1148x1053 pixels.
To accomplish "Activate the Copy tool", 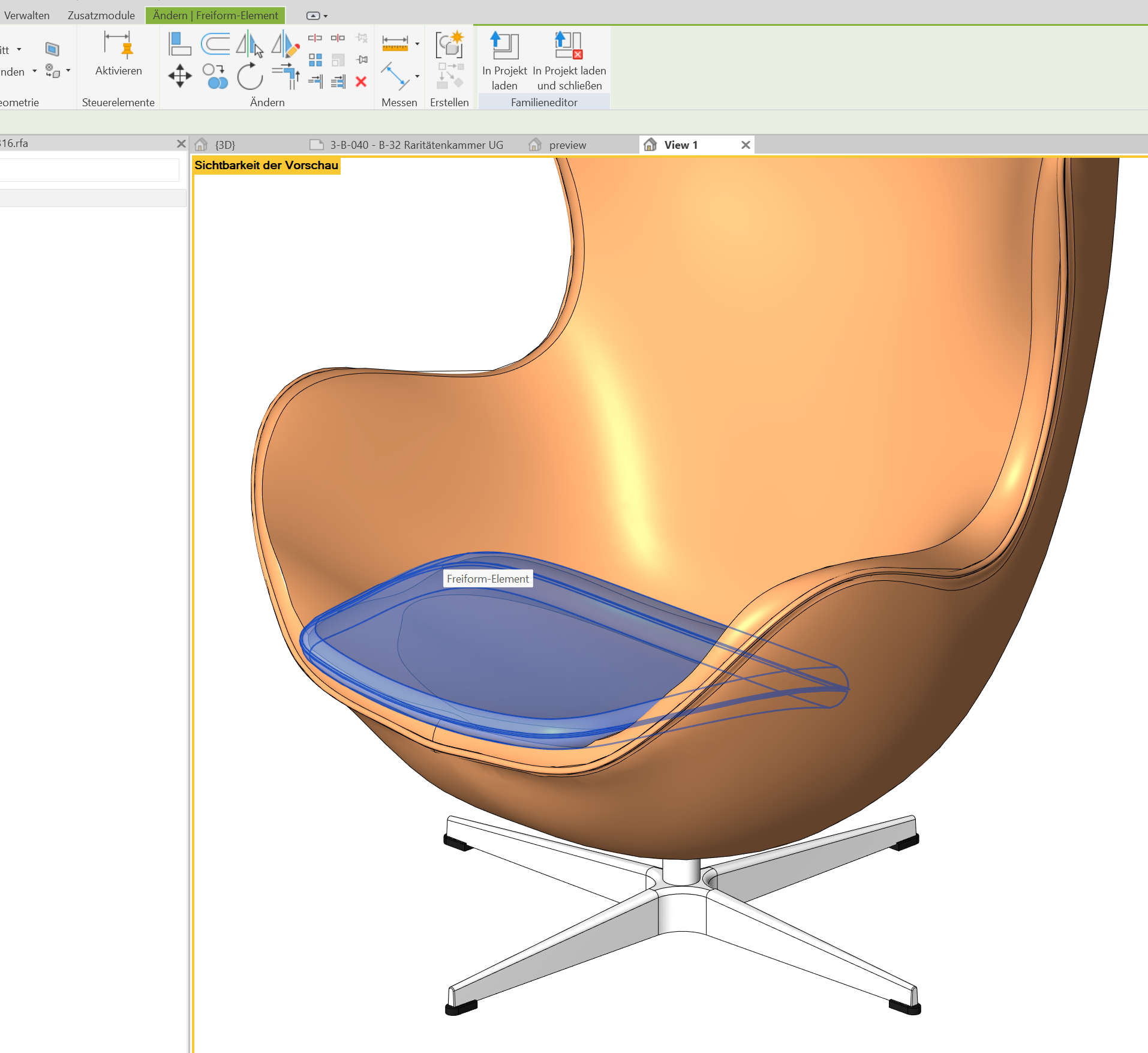I will click(x=215, y=76).
